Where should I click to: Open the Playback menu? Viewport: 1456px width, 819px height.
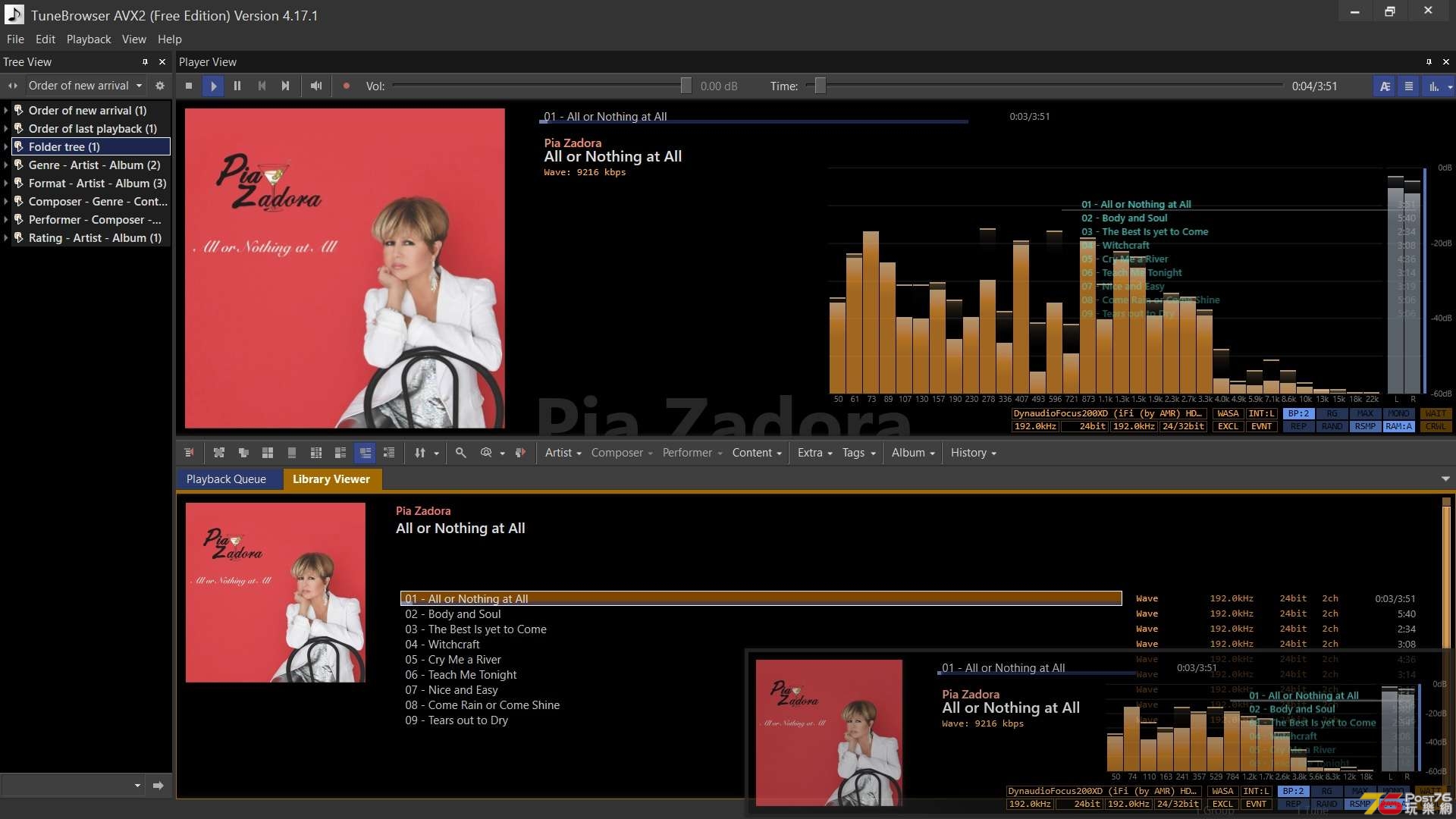89,39
